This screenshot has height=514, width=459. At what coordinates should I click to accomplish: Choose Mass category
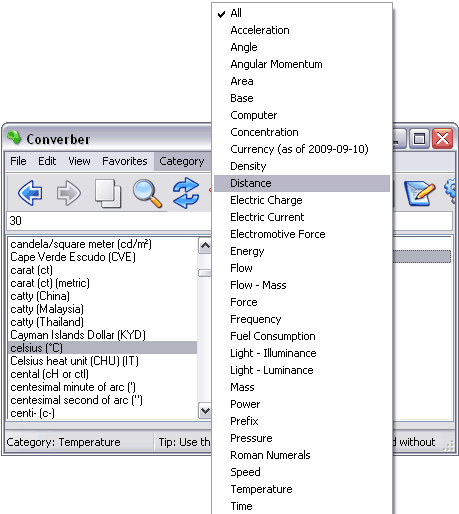click(x=302, y=387)
